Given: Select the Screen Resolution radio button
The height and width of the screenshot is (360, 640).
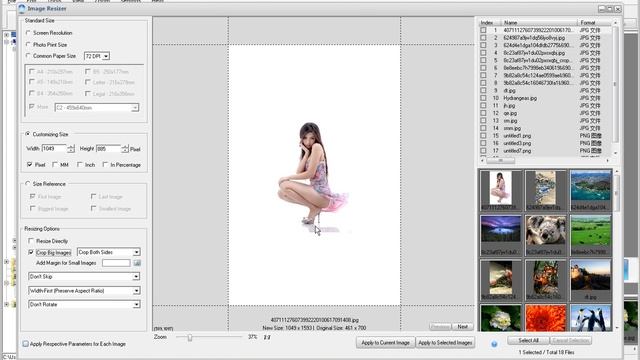Looking at the screenshot, I should click(x=28, y=33).
